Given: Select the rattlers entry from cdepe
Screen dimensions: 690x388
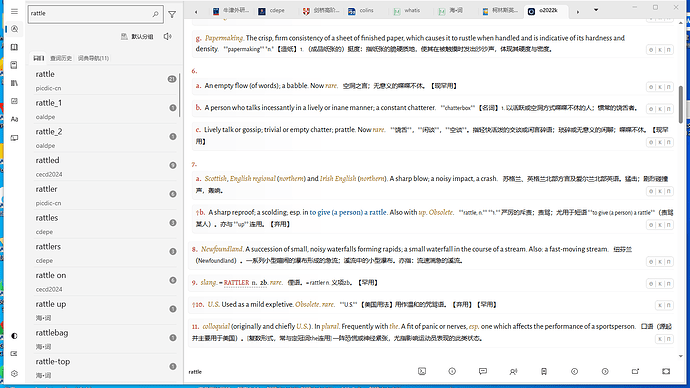Looking at the screenshot, I should tap(106, 253).
